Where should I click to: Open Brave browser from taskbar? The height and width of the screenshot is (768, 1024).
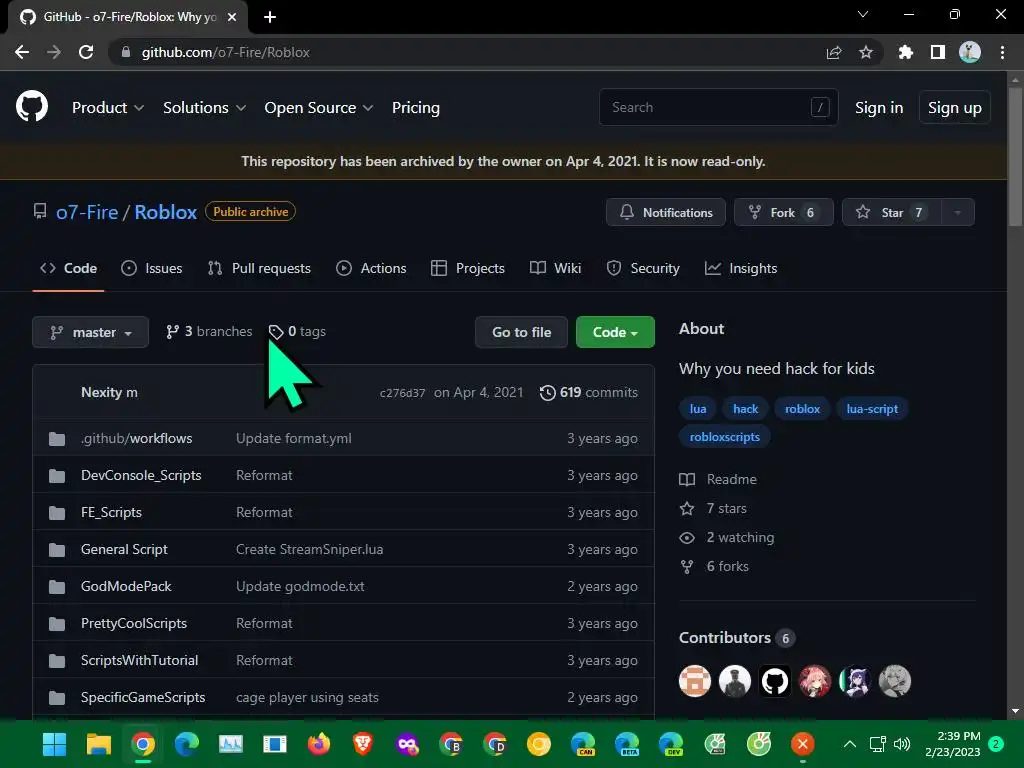[362, 744]
